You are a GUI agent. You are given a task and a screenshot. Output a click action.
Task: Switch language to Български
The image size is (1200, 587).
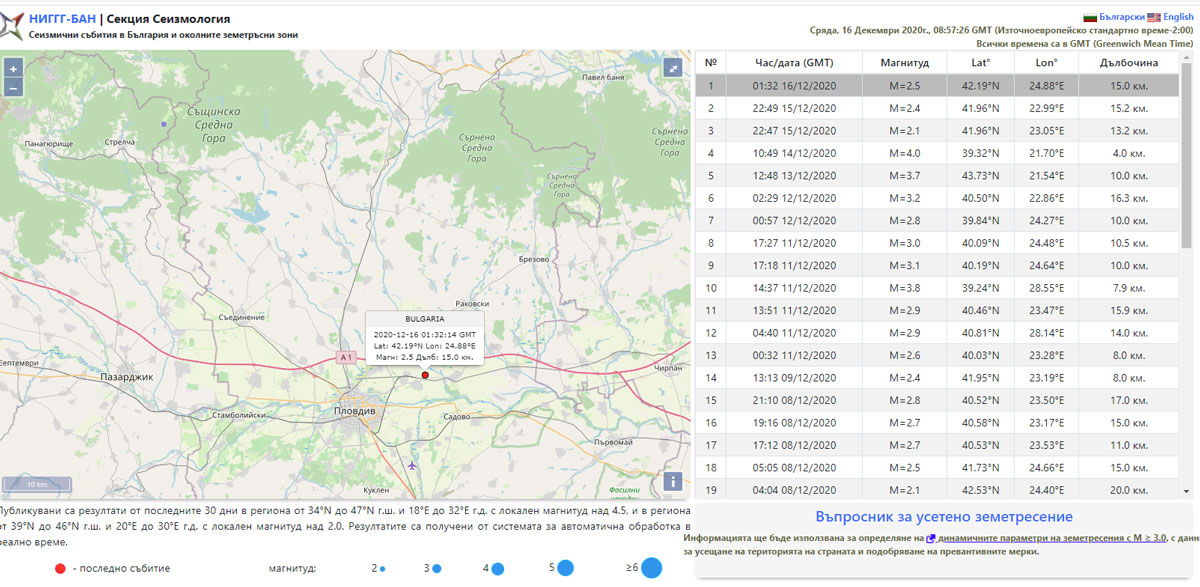tap(1114, 17)
